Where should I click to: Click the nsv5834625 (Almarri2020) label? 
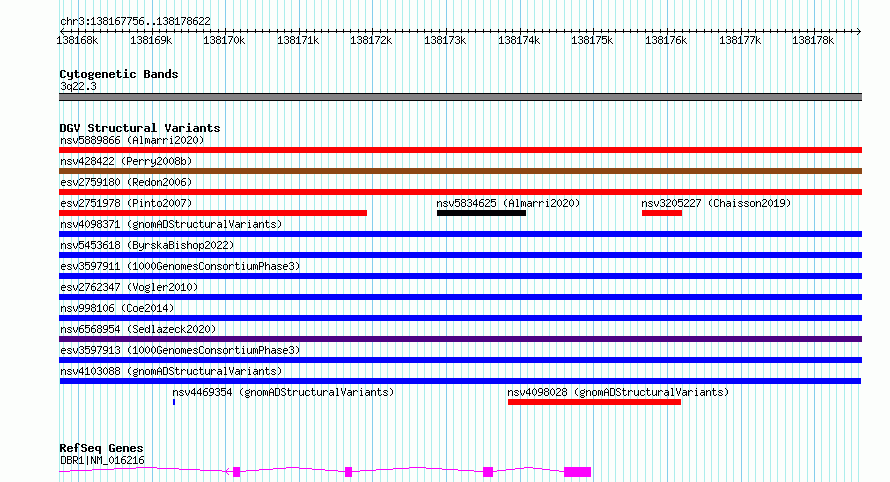[x=508, y=203]
